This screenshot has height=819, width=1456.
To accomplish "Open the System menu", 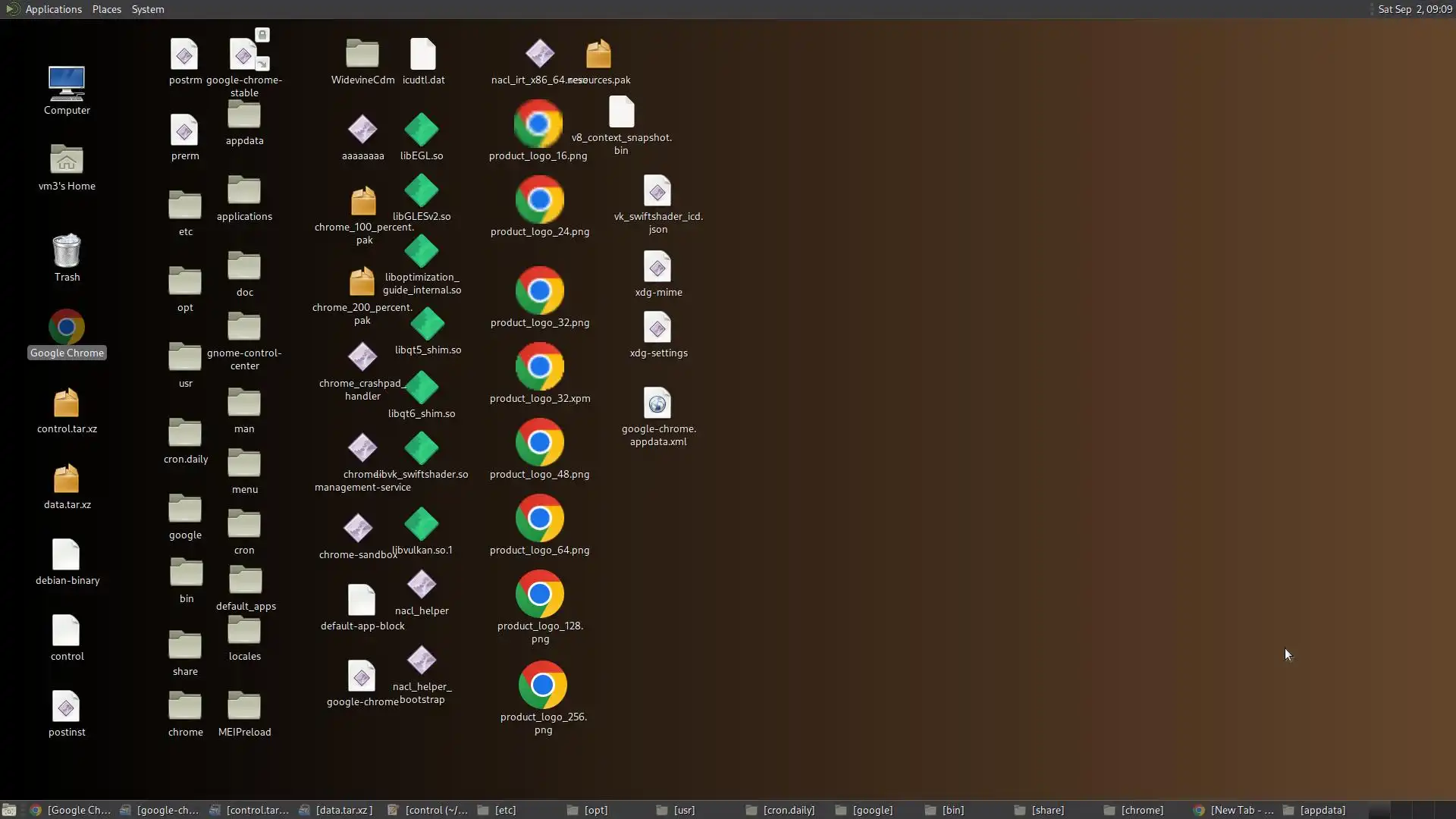I will pos(148,9).
